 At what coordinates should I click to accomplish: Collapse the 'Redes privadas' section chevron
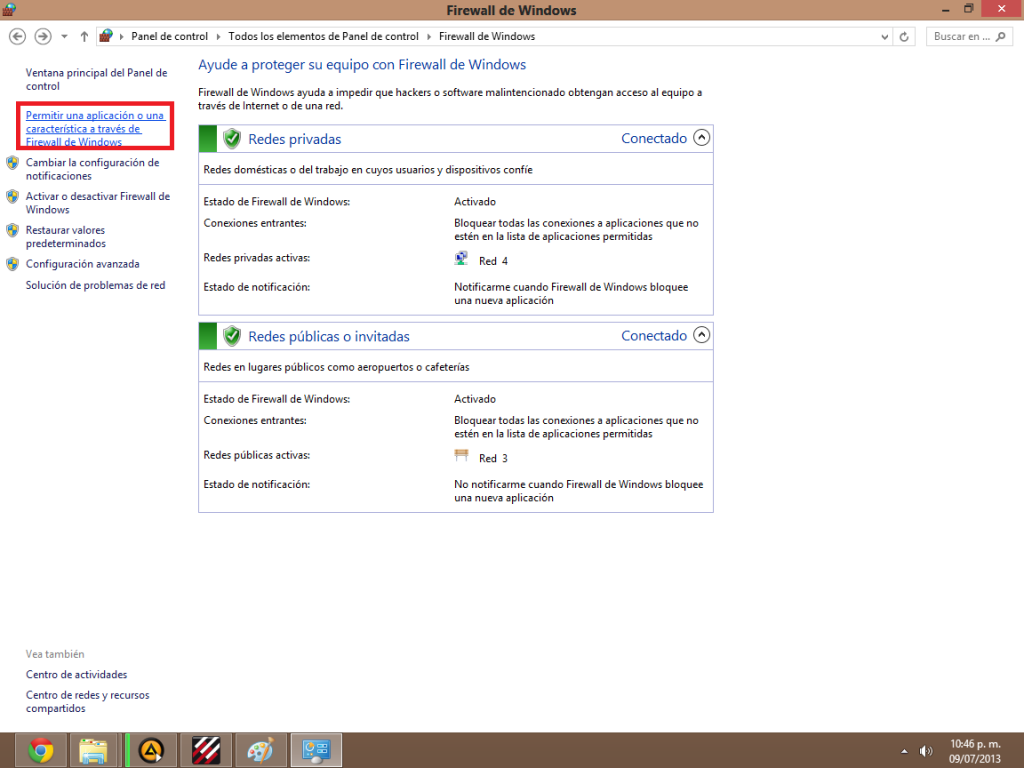click(x=701, y=138)
